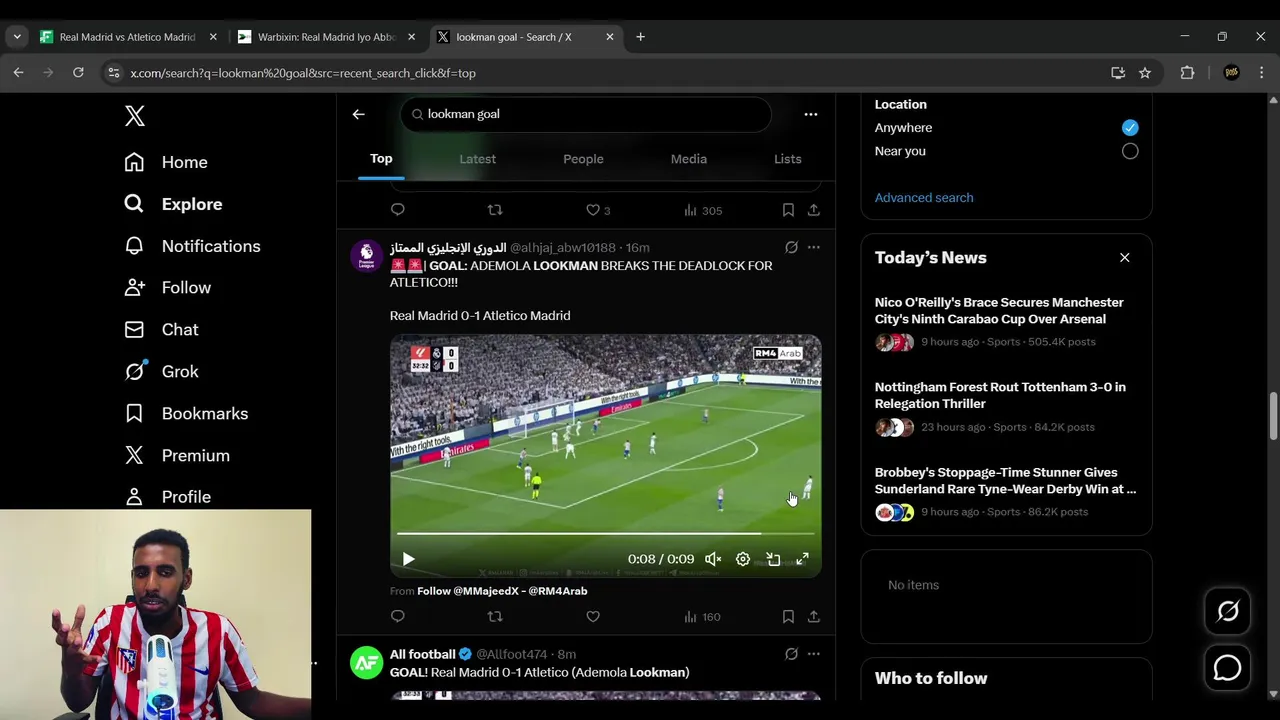Open more options on Arabic account post

tap(814, 247)
